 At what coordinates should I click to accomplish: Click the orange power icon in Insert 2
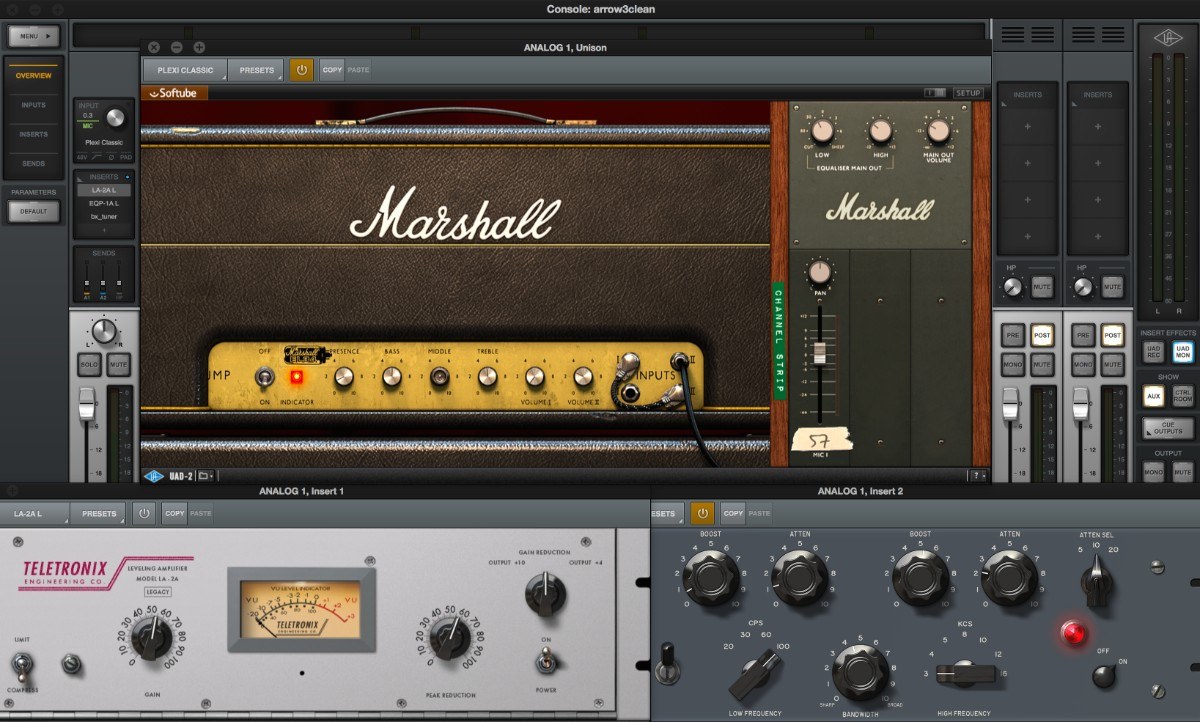coord(703,513)
